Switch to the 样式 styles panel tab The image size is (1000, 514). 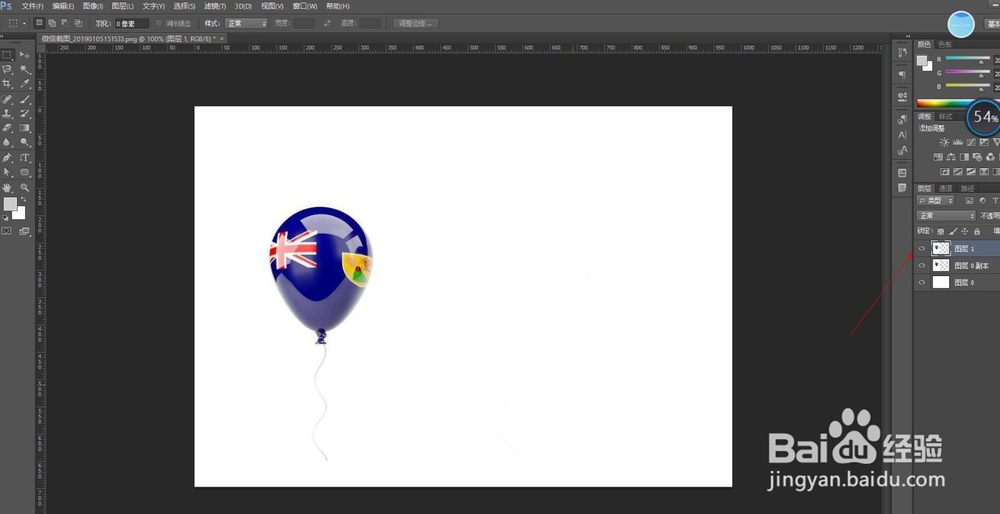point(945,117)
